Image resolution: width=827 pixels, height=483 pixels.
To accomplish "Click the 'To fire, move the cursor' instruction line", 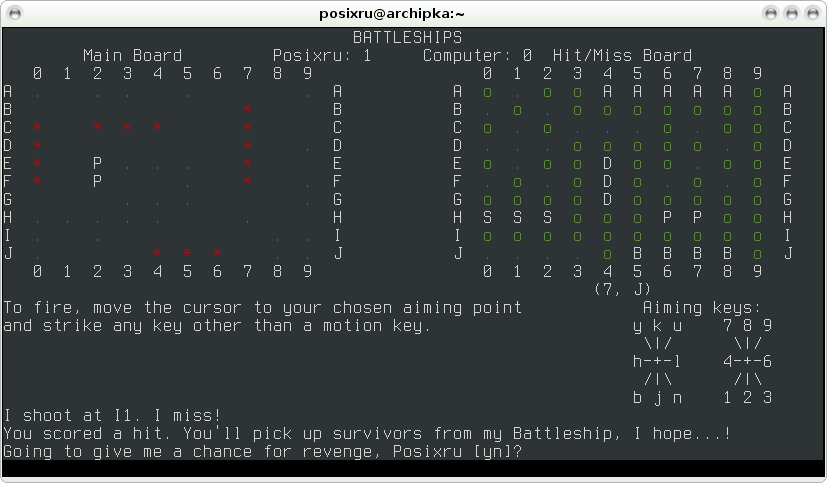I will point(262,307).
